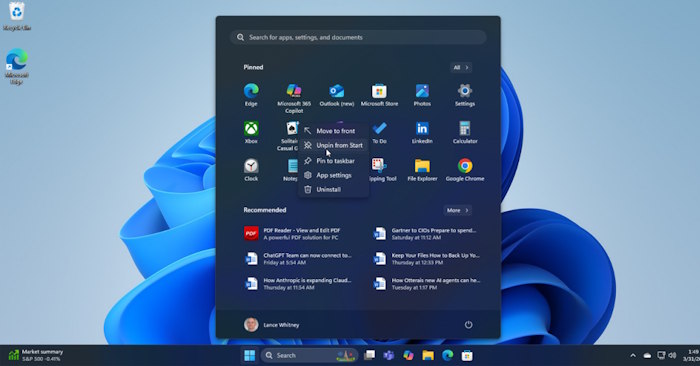
Task: Open OneDrive cloud tray icon
Action: 647,356
